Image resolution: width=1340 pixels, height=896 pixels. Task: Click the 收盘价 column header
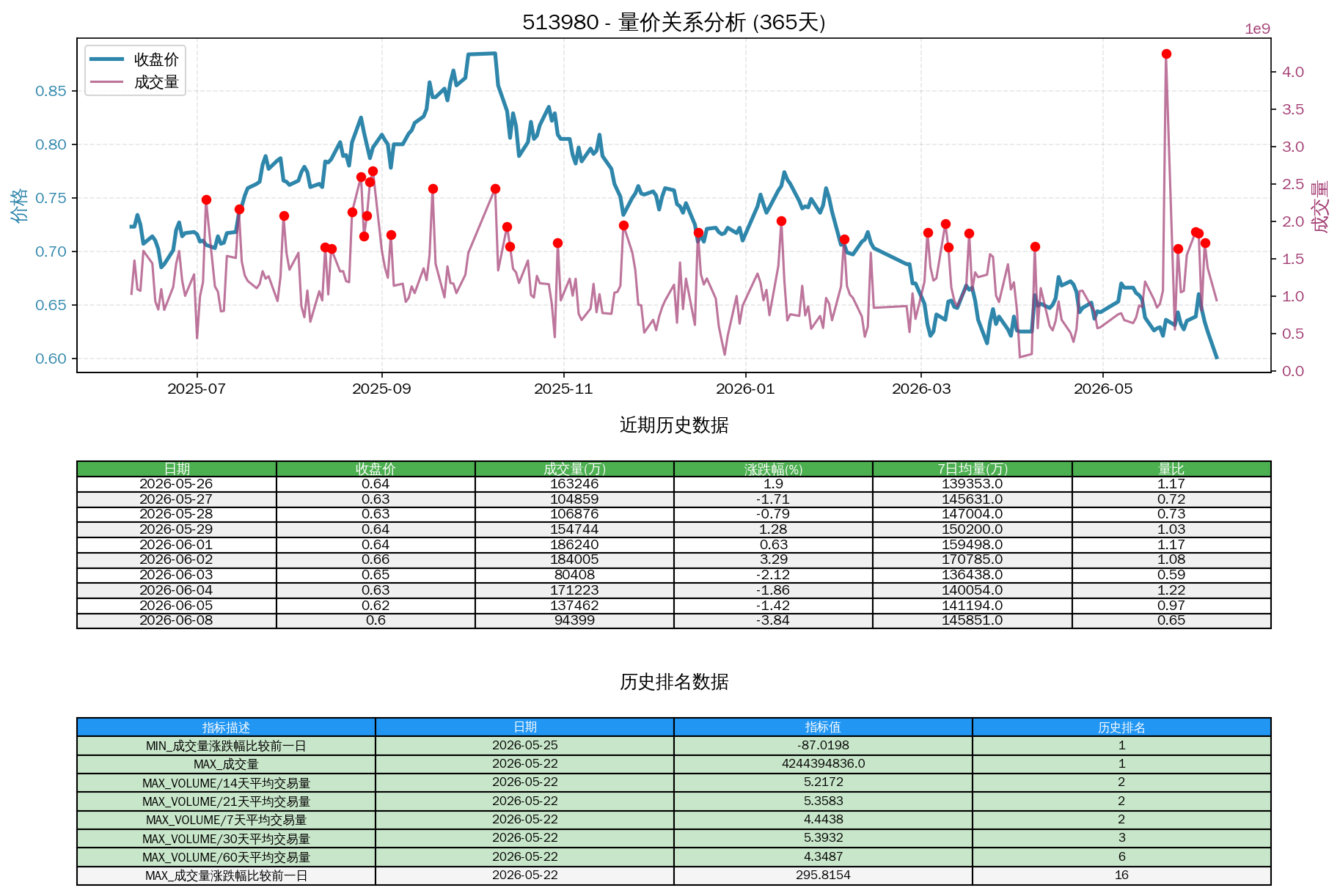(x=376, y=469)
